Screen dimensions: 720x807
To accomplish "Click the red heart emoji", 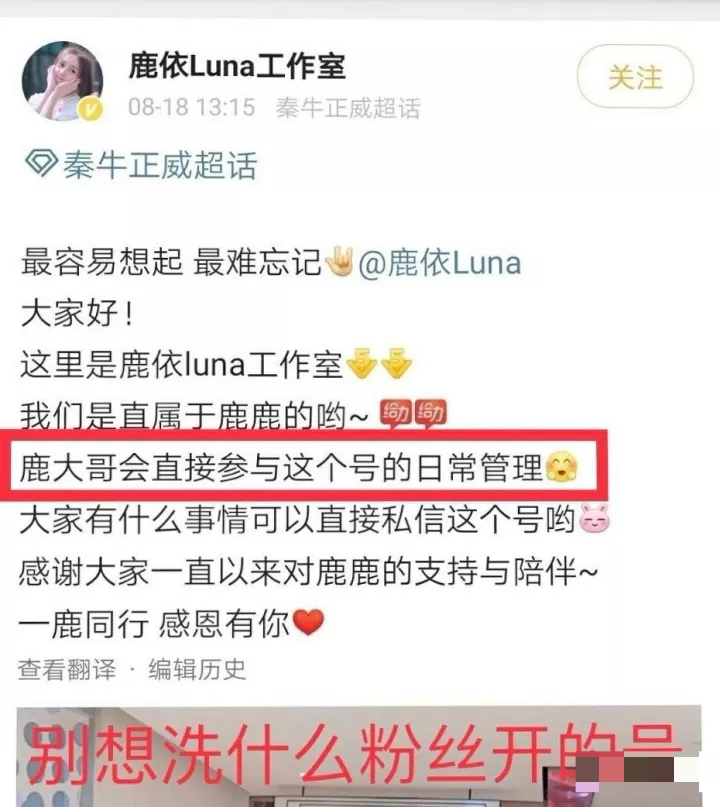I will pos(308,622).
